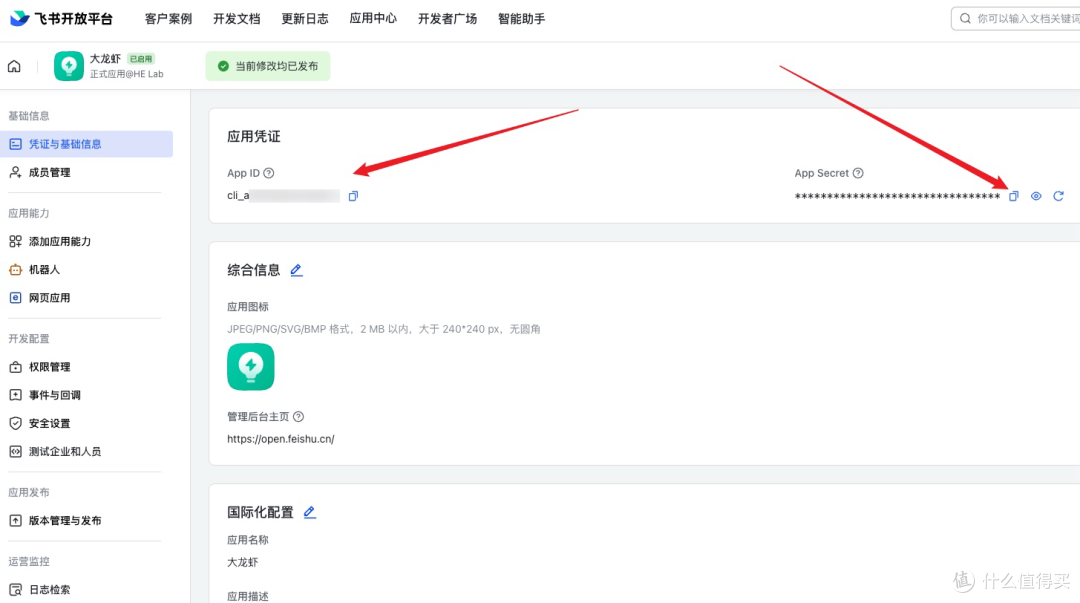1080x603 pixels.
Task: Click the App ID text cli_a
Action: point(238,196)
